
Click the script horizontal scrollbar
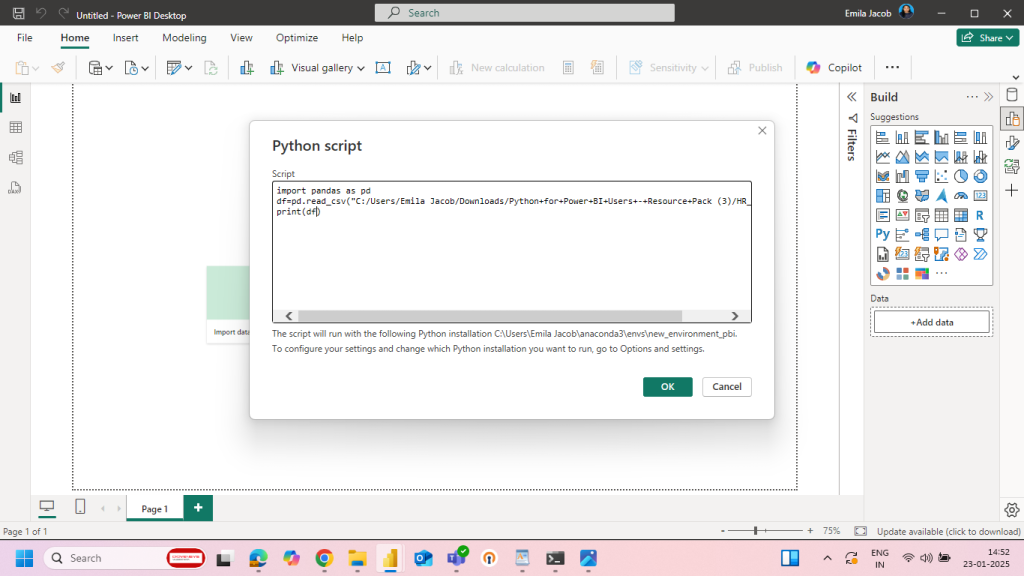click(490, 316)
